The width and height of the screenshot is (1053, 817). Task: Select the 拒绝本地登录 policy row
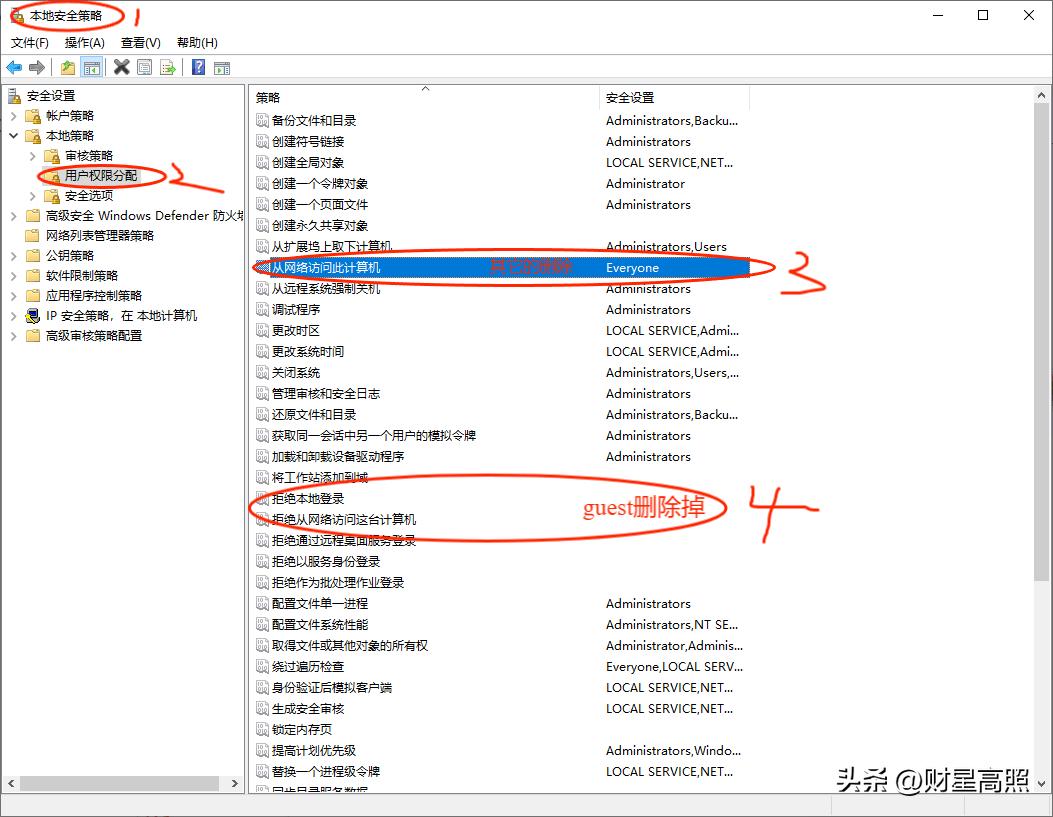pyautogui.click(x=308, y=498)
